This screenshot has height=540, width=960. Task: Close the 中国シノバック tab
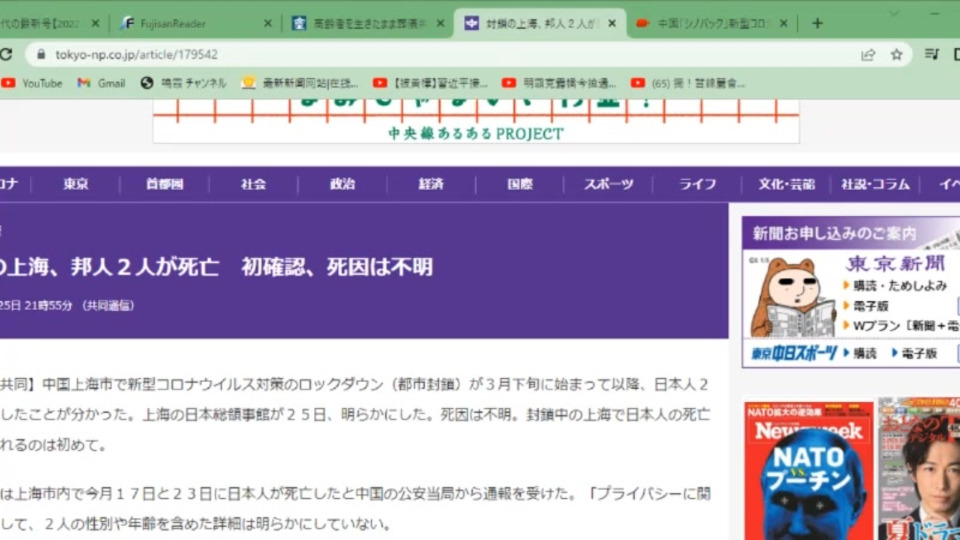(x=784, y=23)
